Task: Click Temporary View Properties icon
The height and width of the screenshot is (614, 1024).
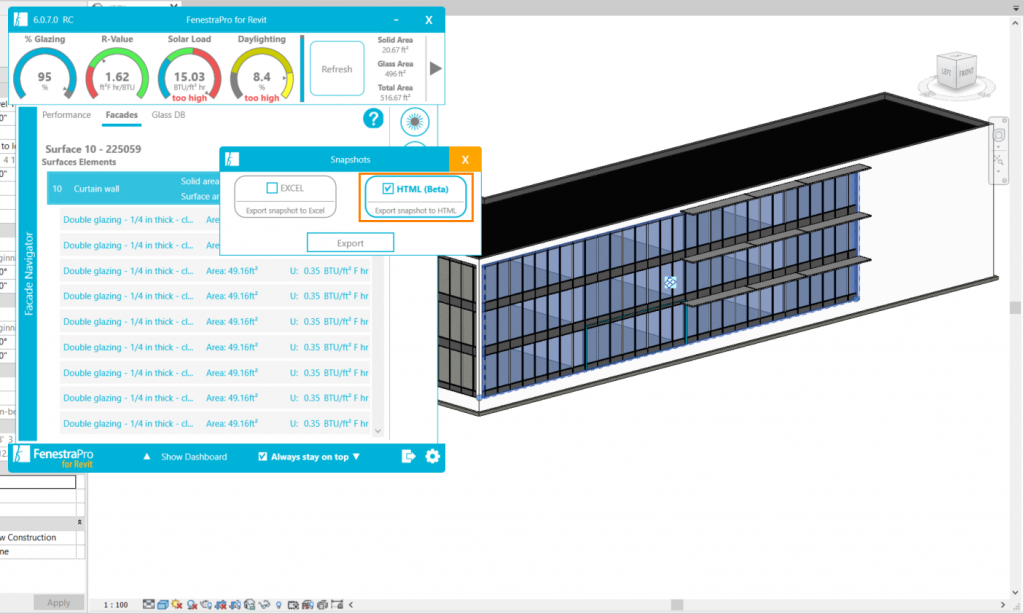Action: 293,605
